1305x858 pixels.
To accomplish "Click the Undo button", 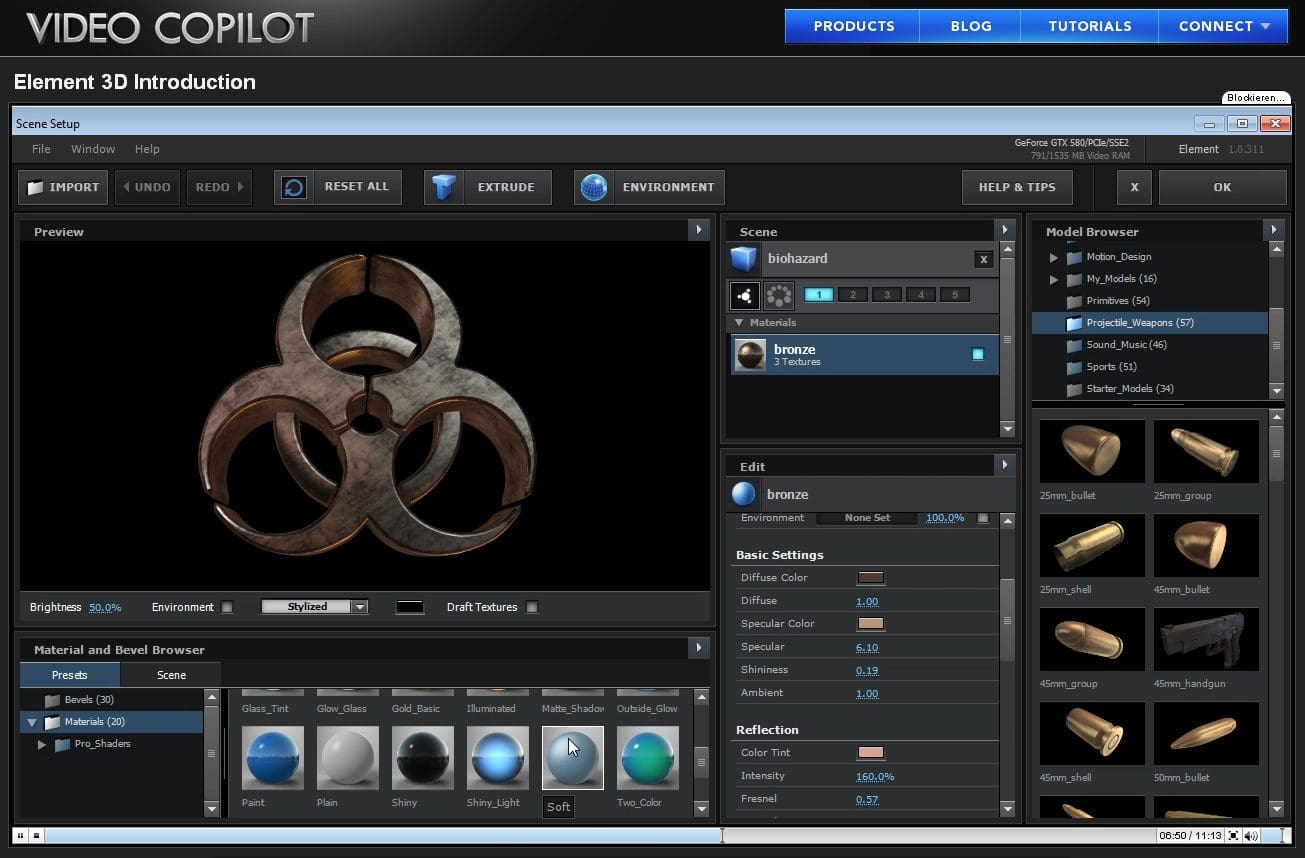I will (147, 187).
